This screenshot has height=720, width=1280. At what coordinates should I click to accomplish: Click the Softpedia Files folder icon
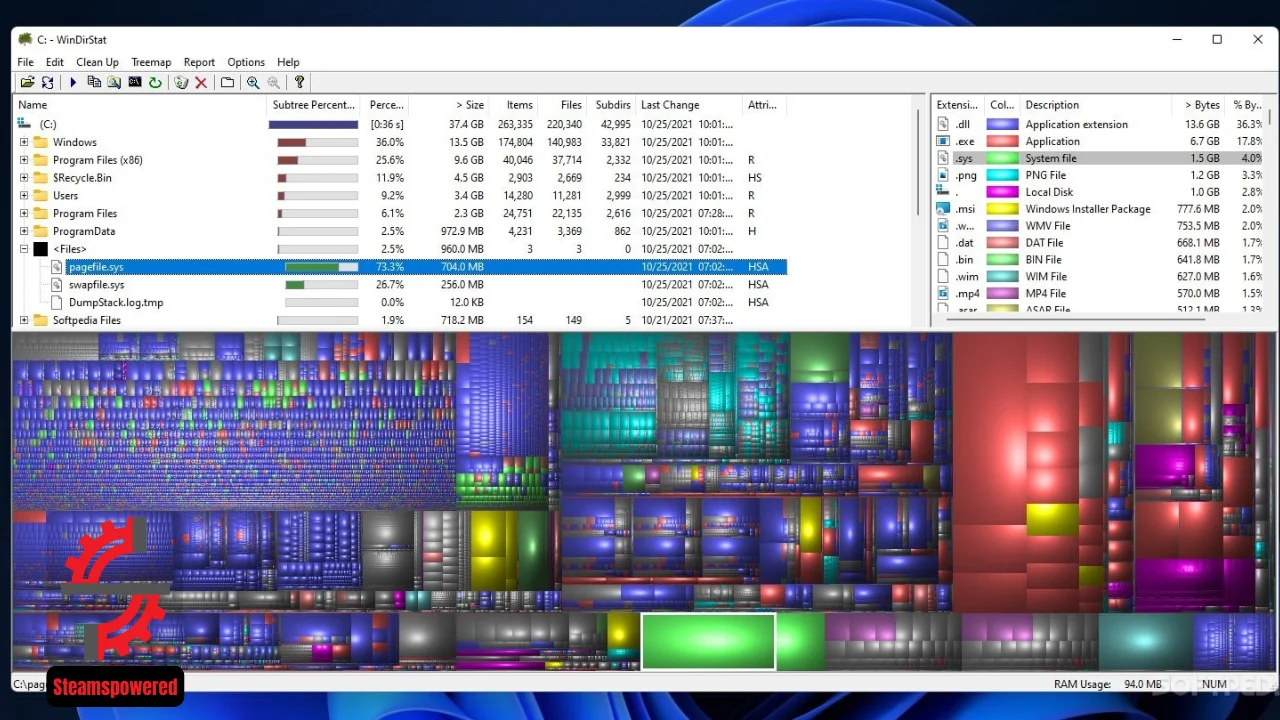40,320
